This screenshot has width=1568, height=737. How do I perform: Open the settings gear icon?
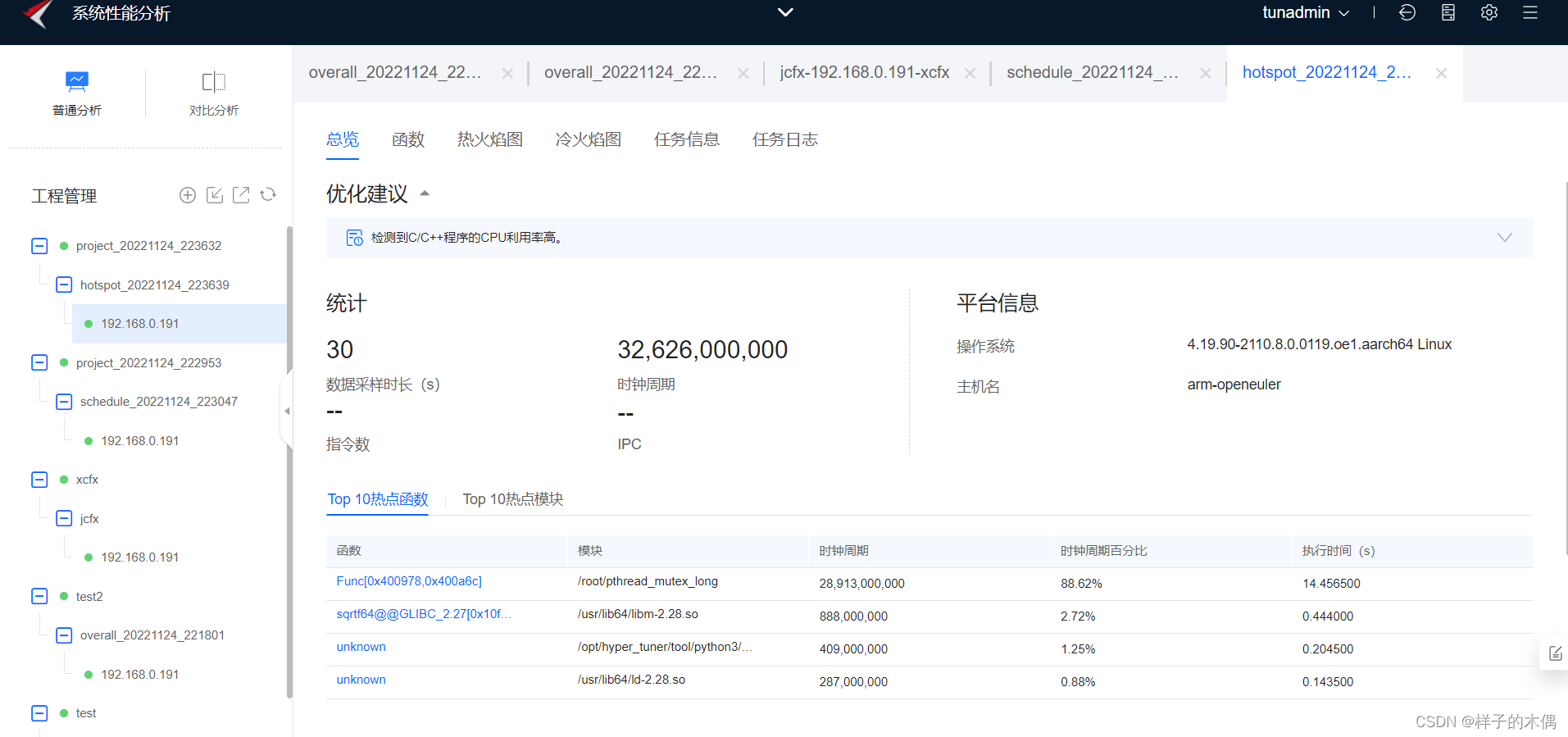tap(1489, 12)
